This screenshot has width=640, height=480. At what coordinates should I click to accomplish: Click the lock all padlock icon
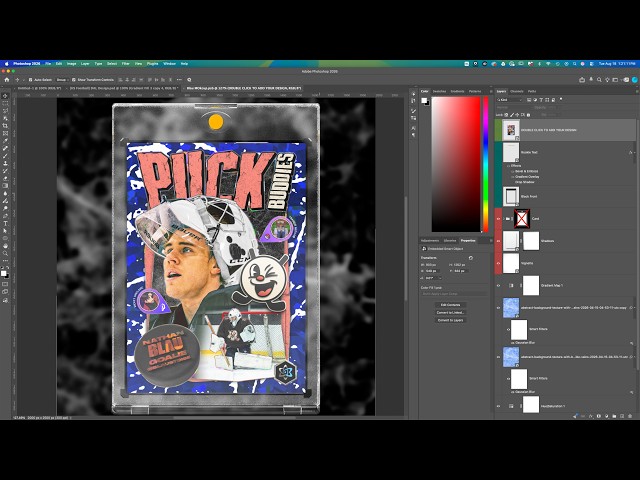pyautogui.click(x=528, y=115)
